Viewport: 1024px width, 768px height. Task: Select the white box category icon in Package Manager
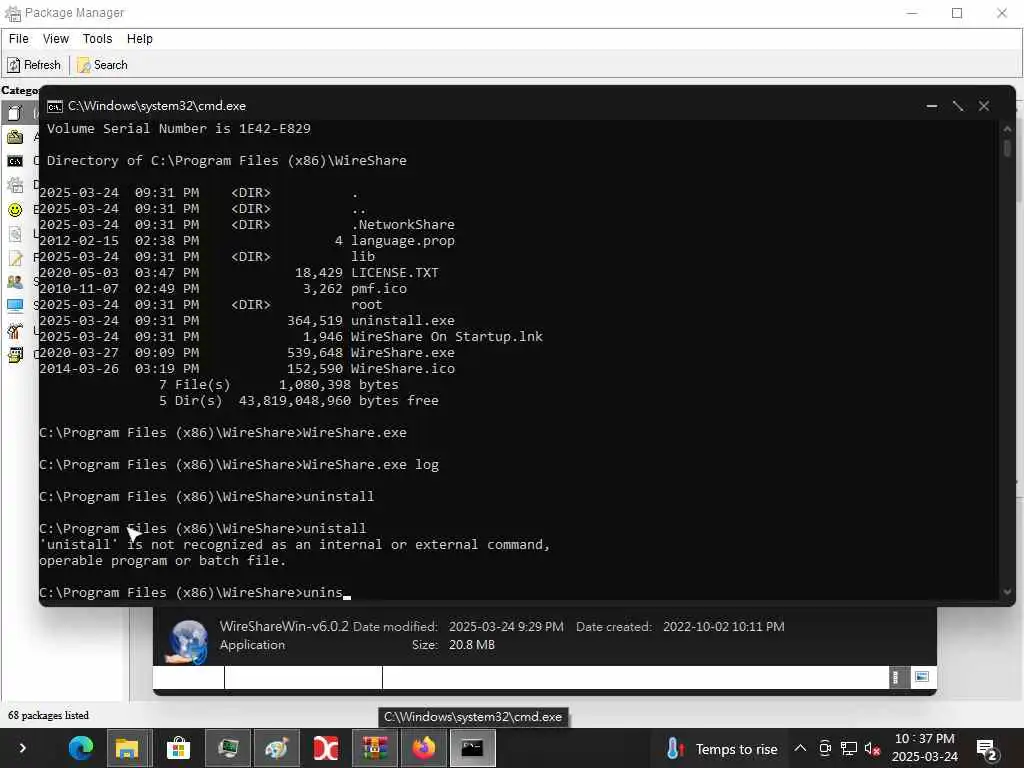[x=15, y=112]
